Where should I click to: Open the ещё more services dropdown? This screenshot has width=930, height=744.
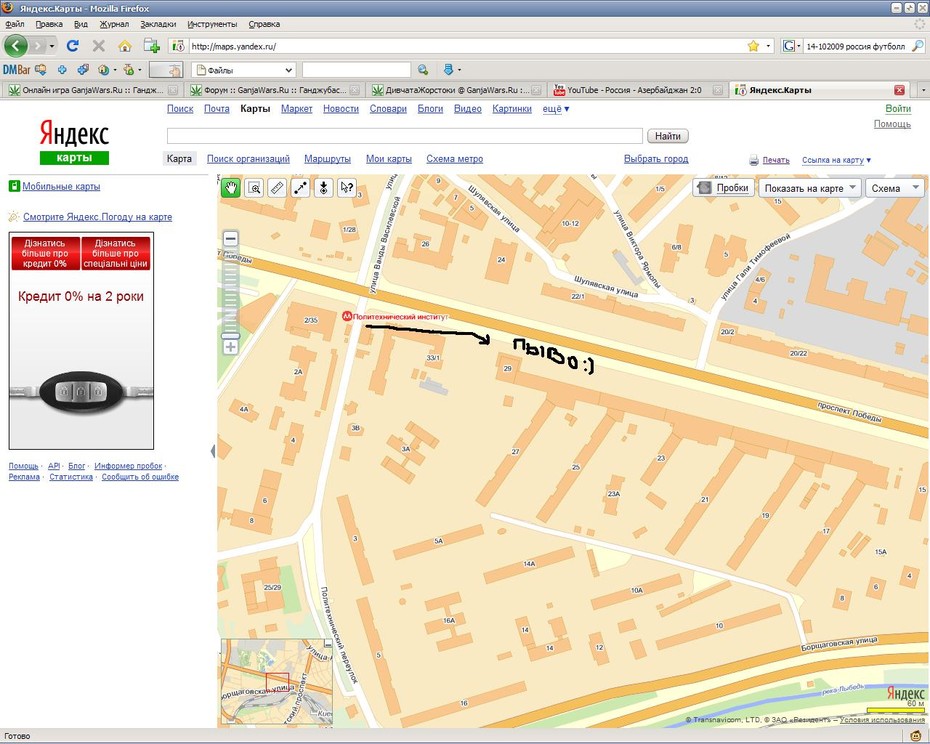click(x=556, y=109)
